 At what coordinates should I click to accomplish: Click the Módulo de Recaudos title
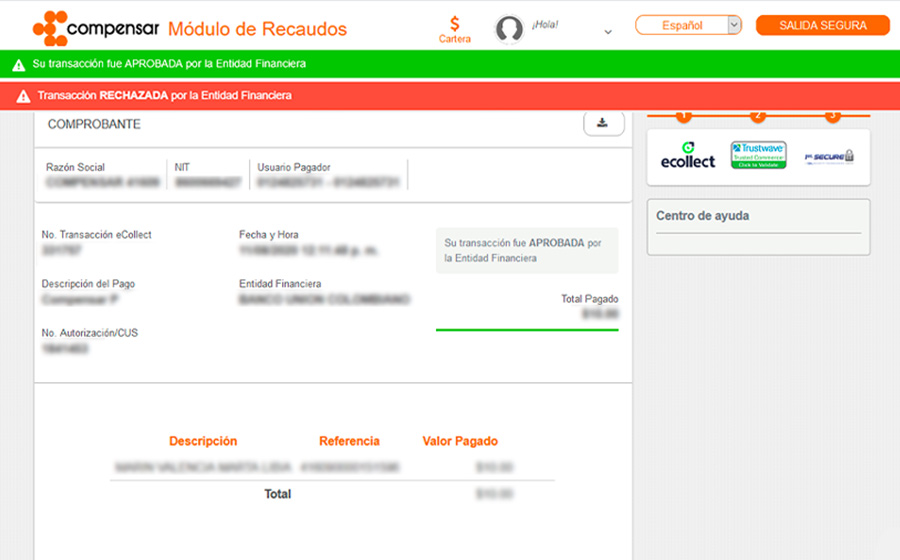pos(257,29)
